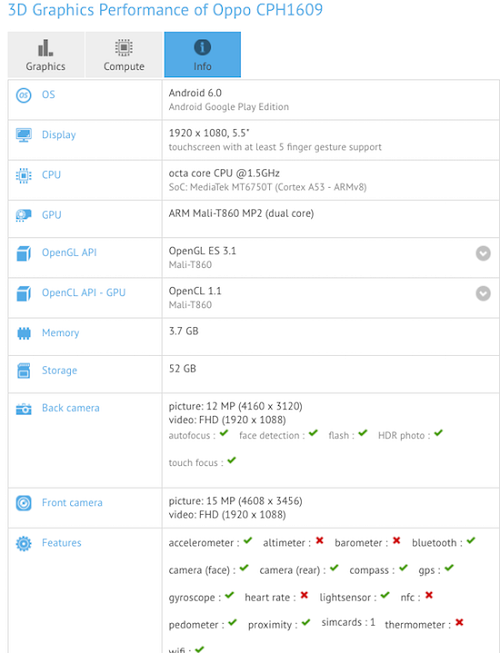Click the Memory module icon

click(24, 333)
